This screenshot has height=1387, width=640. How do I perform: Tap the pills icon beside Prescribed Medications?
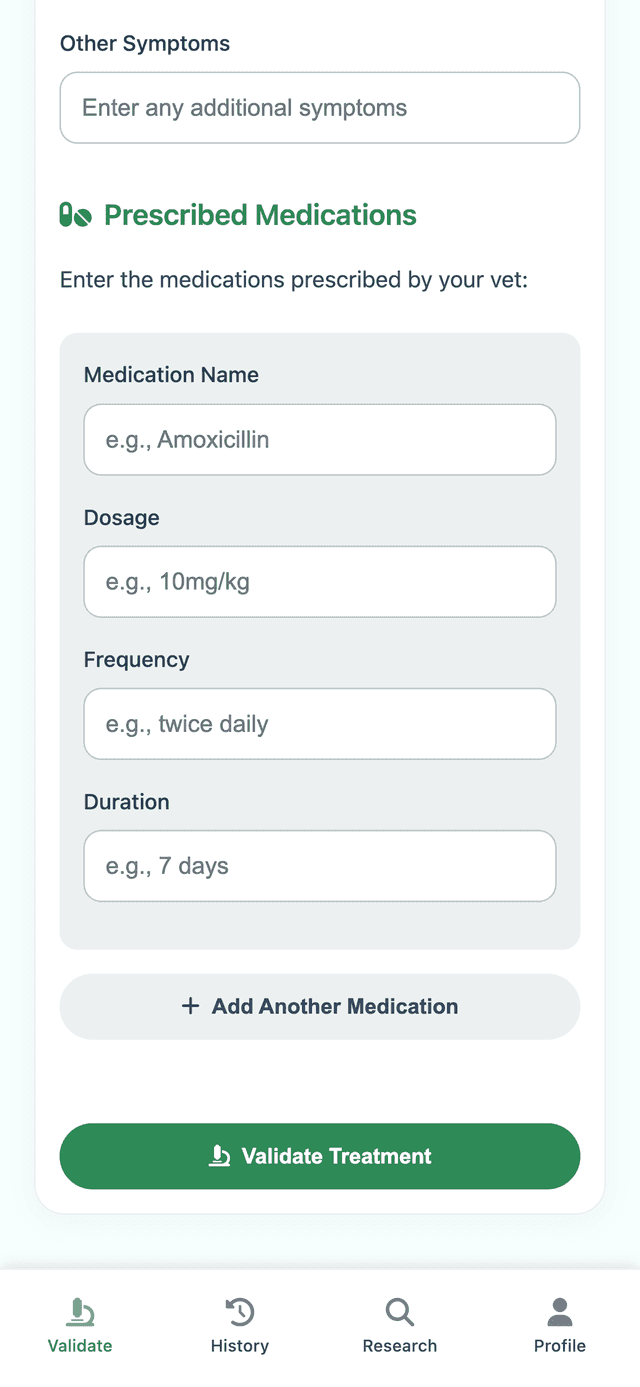75,214
